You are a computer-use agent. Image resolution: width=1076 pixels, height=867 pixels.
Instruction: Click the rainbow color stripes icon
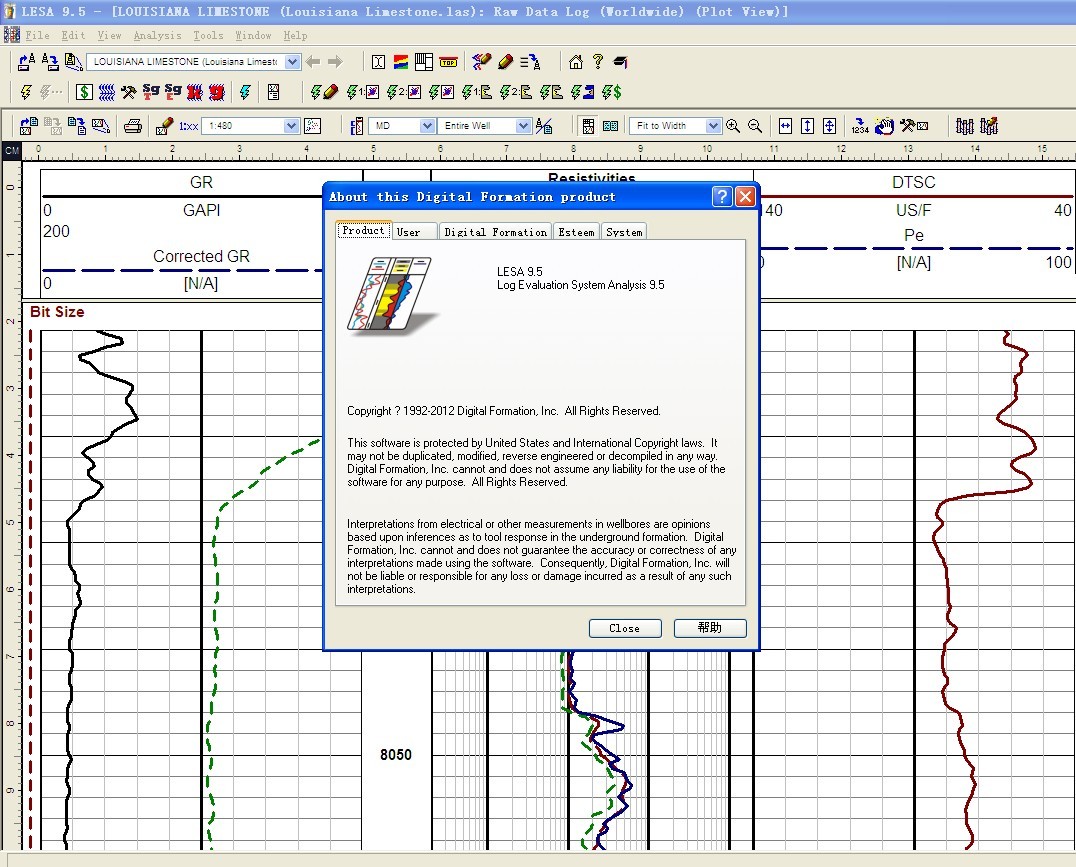tap(401, 62)
